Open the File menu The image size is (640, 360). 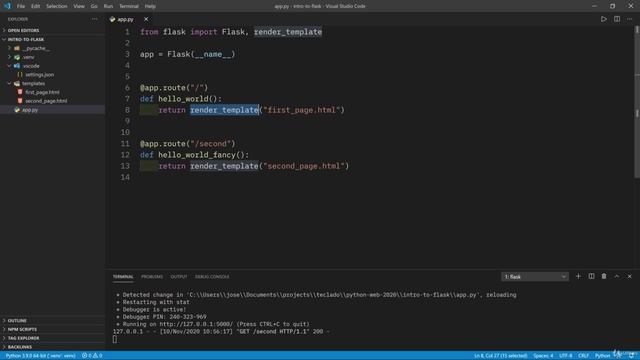coord(21,6)
